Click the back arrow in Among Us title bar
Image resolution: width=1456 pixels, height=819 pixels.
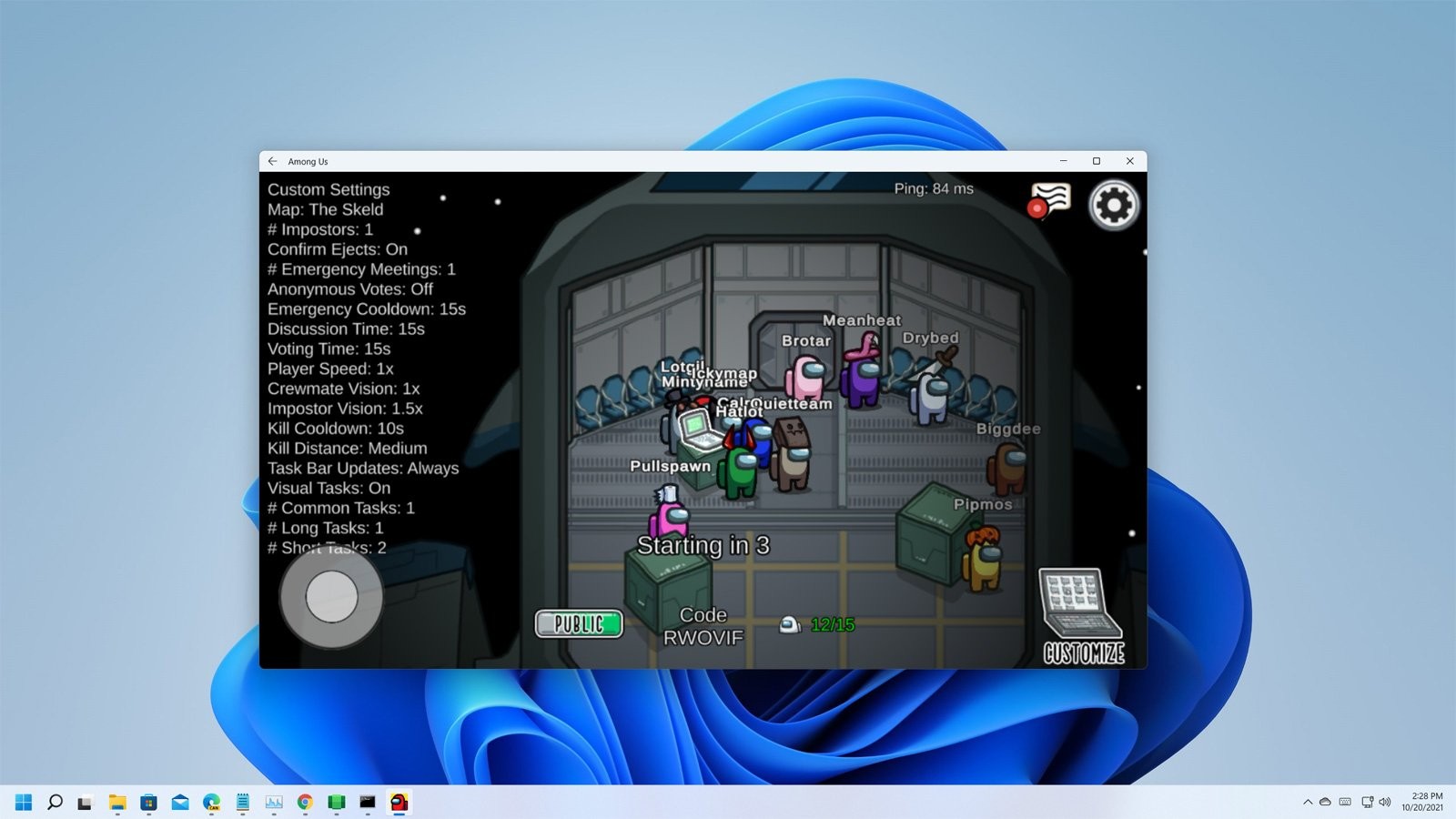tap(272, 161)
